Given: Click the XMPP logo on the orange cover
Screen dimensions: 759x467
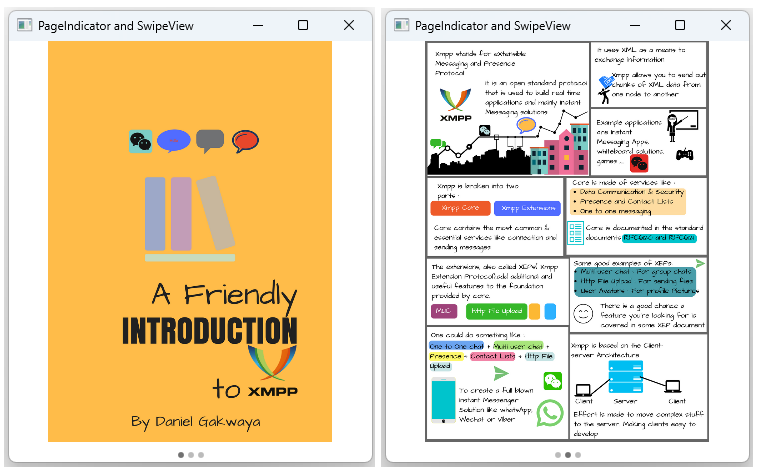Looking at the screenshot, I should pyautogui.click(x=273, y=371).
